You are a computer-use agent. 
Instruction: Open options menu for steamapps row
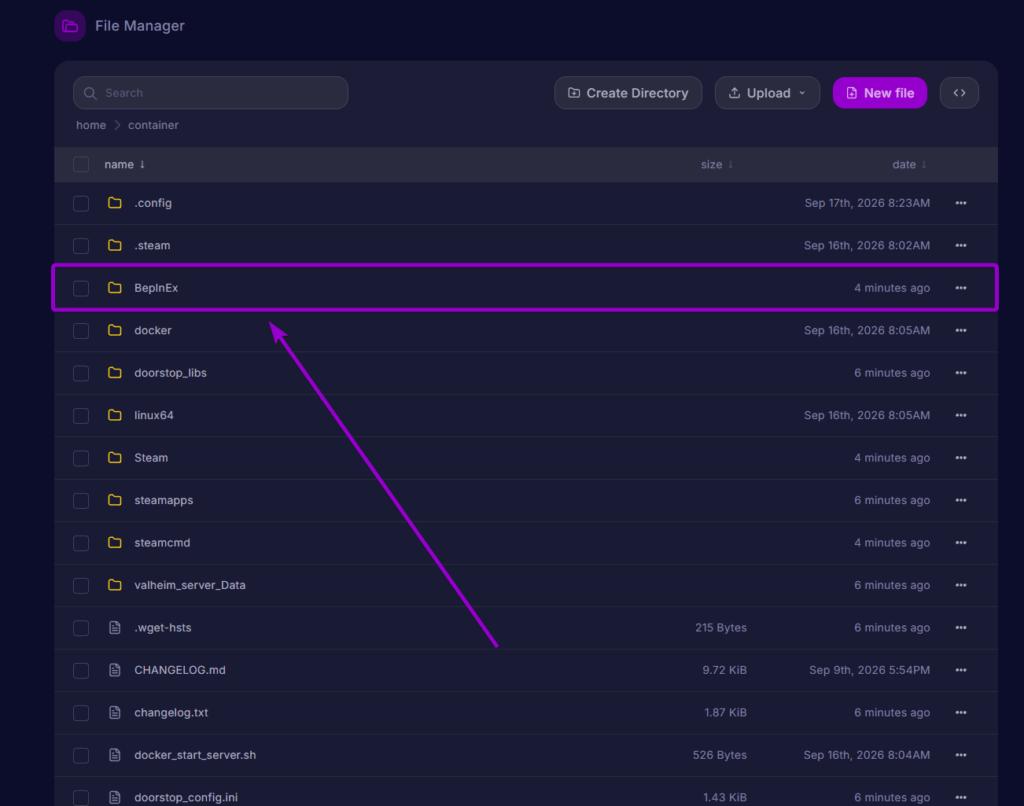(961, 500)
